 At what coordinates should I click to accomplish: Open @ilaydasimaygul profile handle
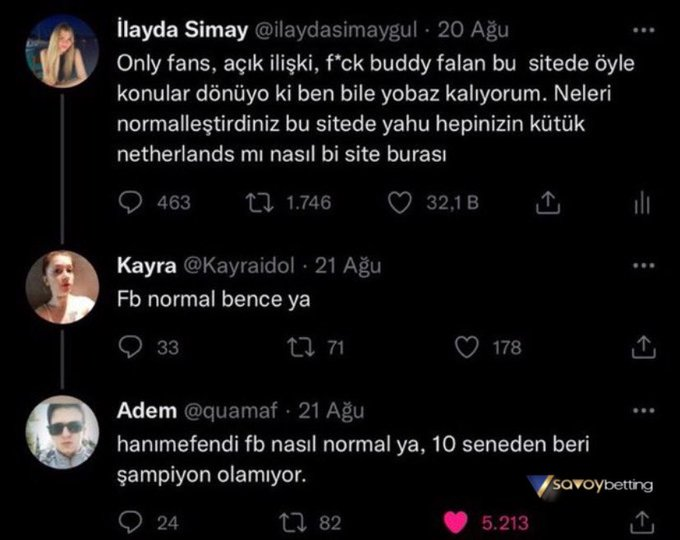point(335,30)
